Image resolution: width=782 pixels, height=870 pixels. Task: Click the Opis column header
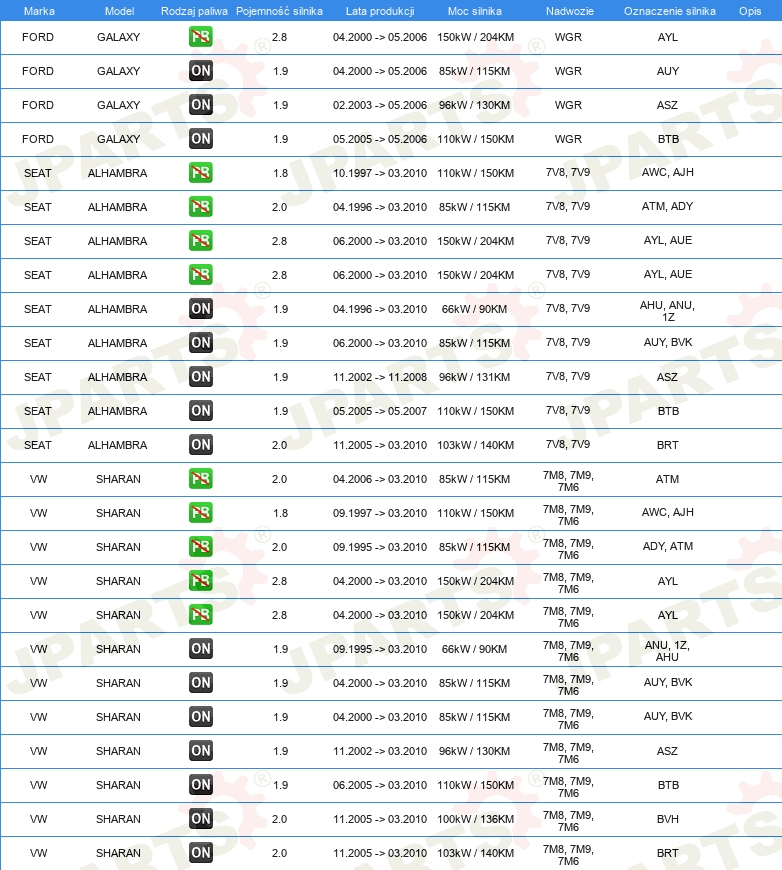[750, 11]
